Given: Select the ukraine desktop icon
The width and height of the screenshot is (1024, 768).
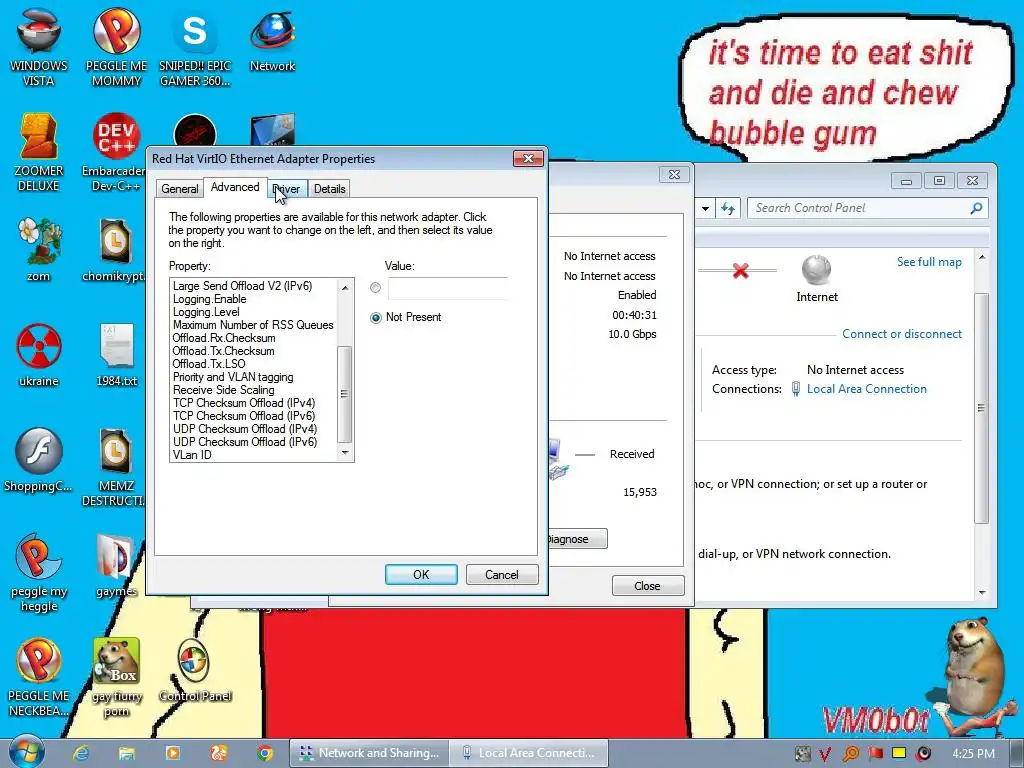Looking at the screenshot, I should pyautogui.click(x=39, y=354).
